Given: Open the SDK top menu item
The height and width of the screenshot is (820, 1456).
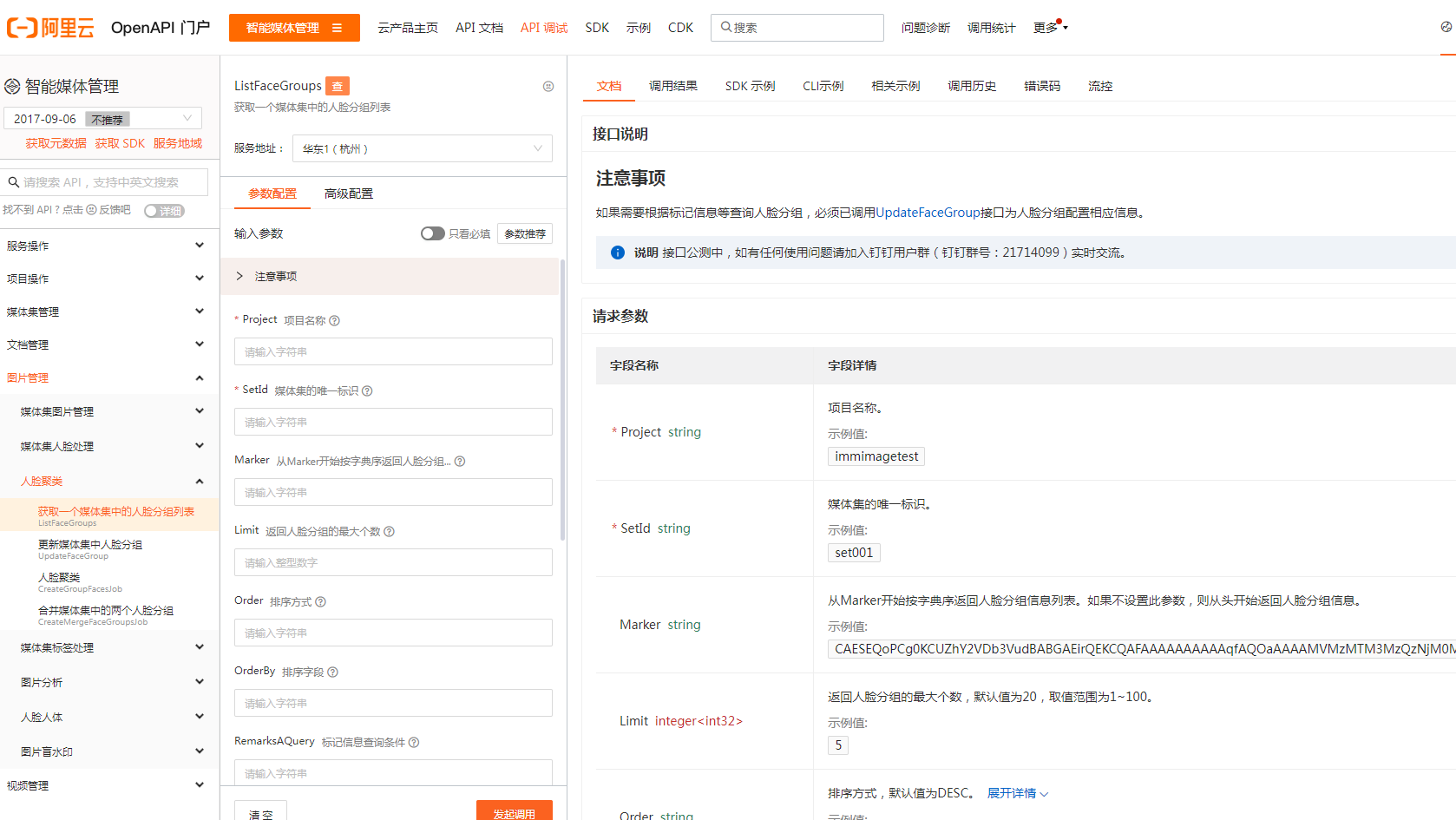Looking at the screenshot, I should (597, 28).
